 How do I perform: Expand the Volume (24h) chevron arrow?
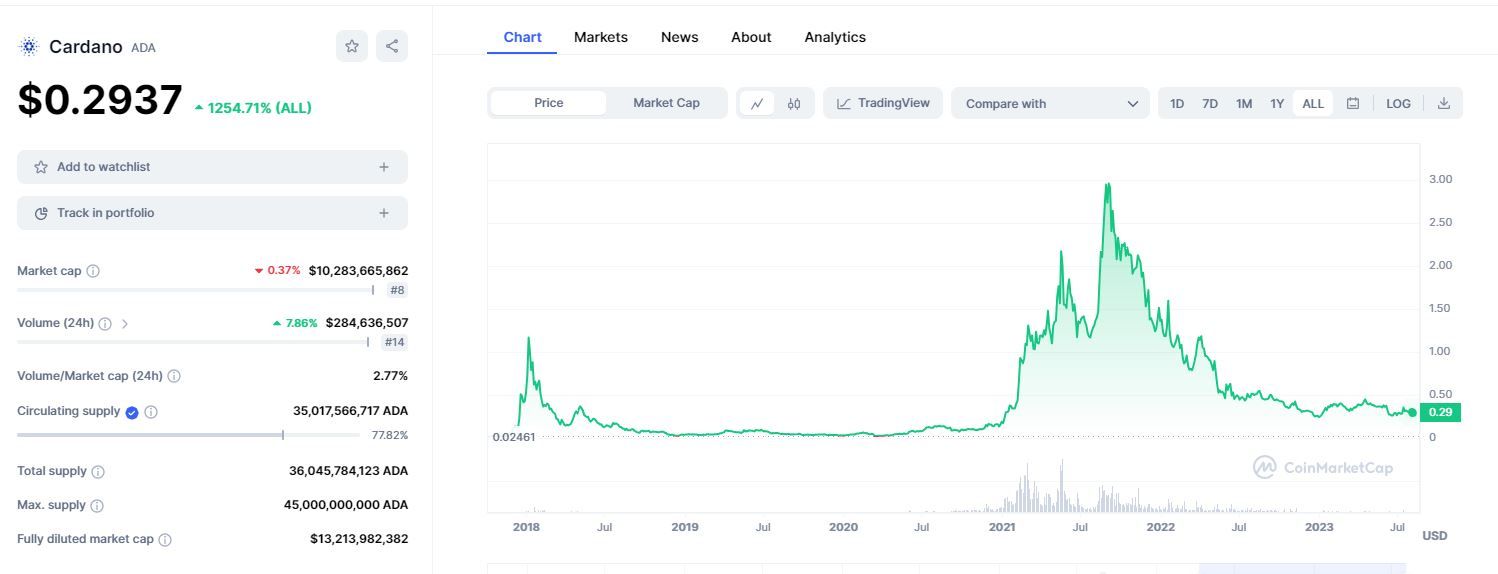coord(125,324)
